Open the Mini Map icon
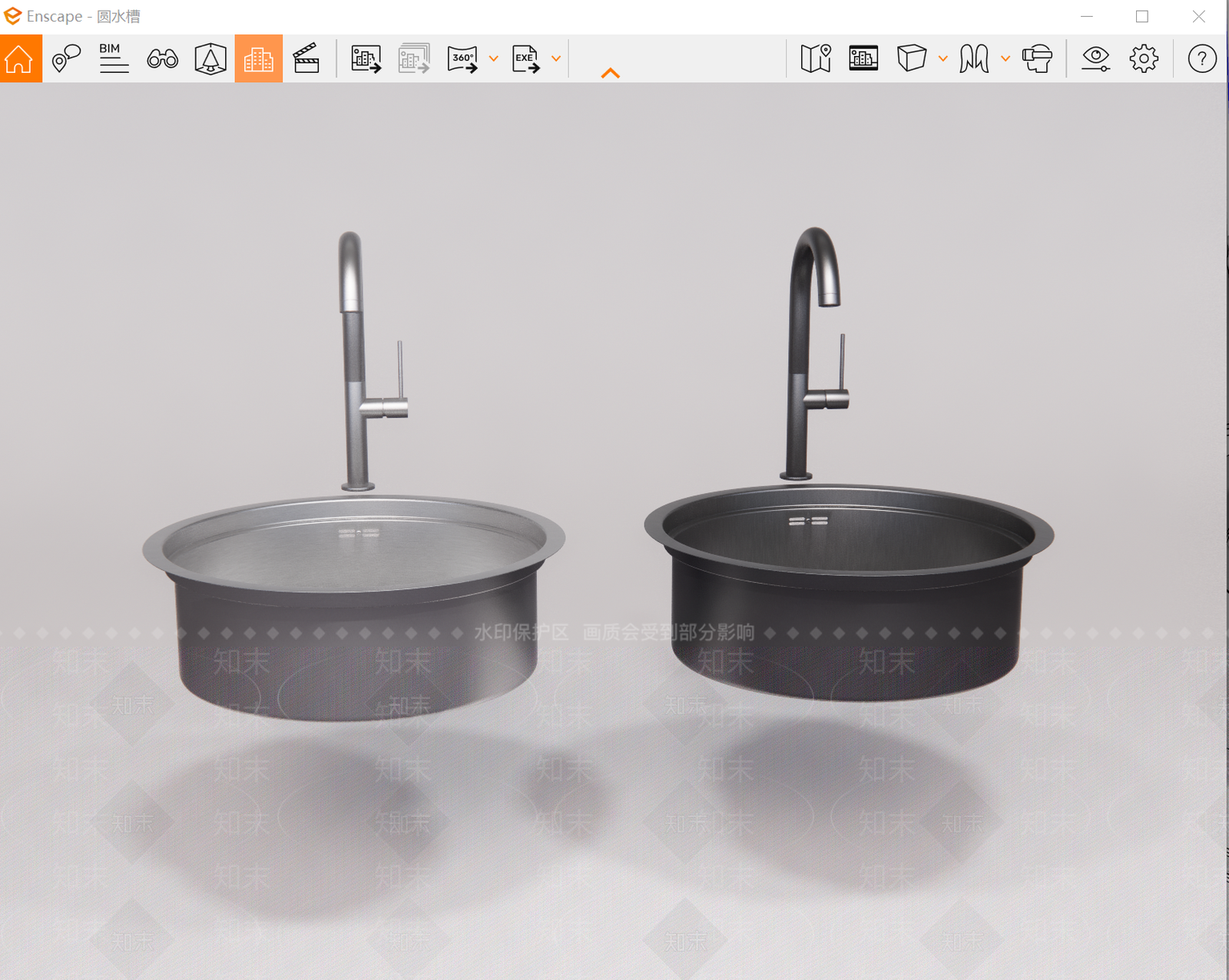 click(x=816, y=58)
